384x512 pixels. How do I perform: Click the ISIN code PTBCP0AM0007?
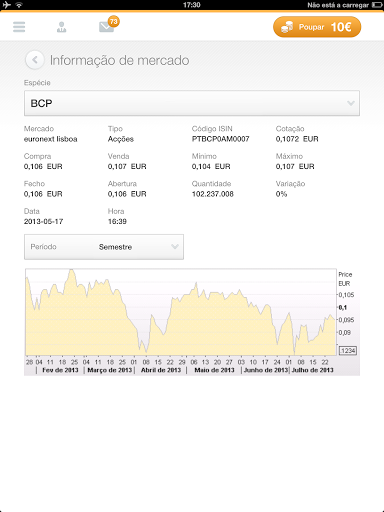point(220,139)
